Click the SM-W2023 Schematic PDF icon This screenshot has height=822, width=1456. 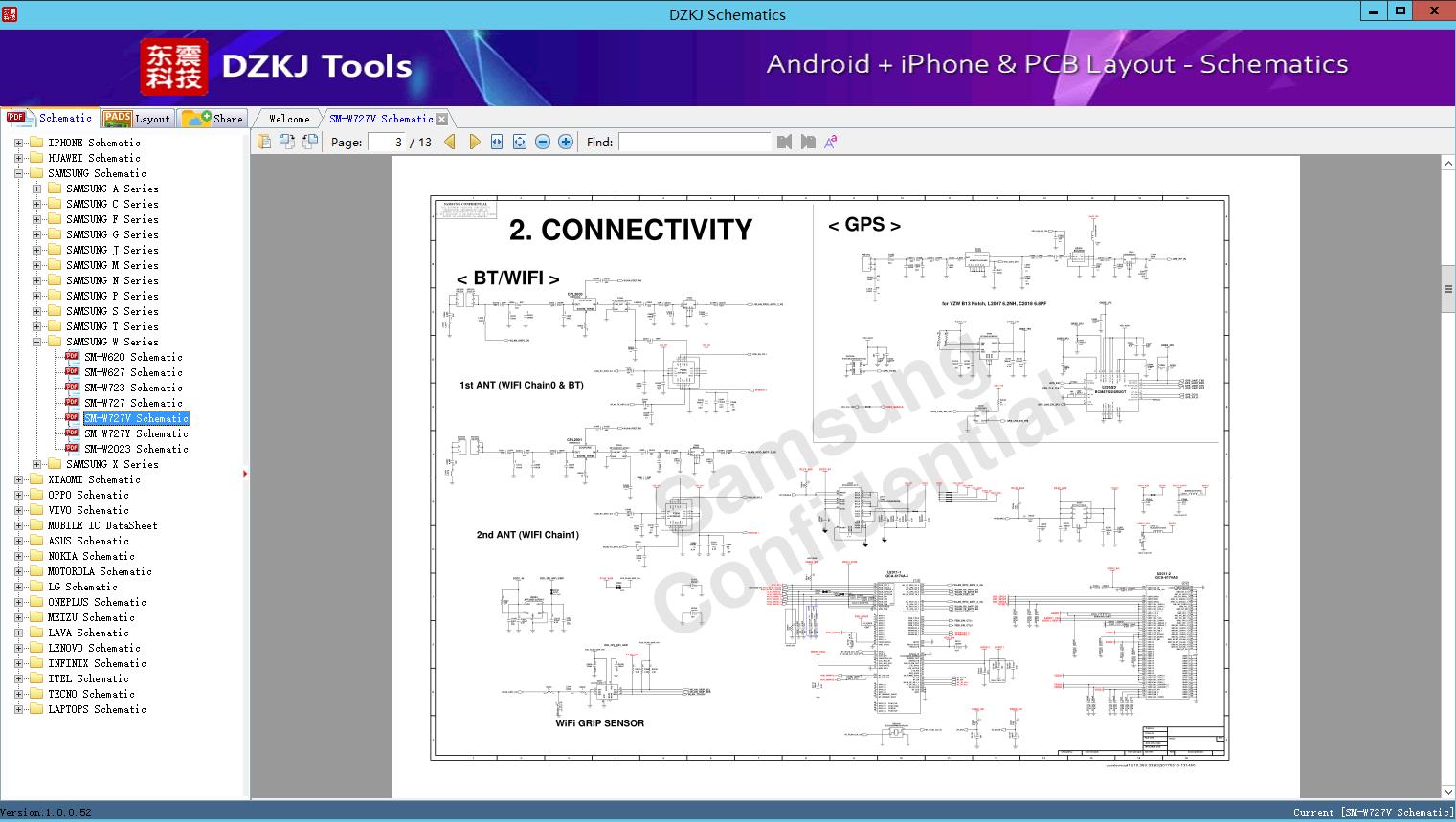point(72,449)
